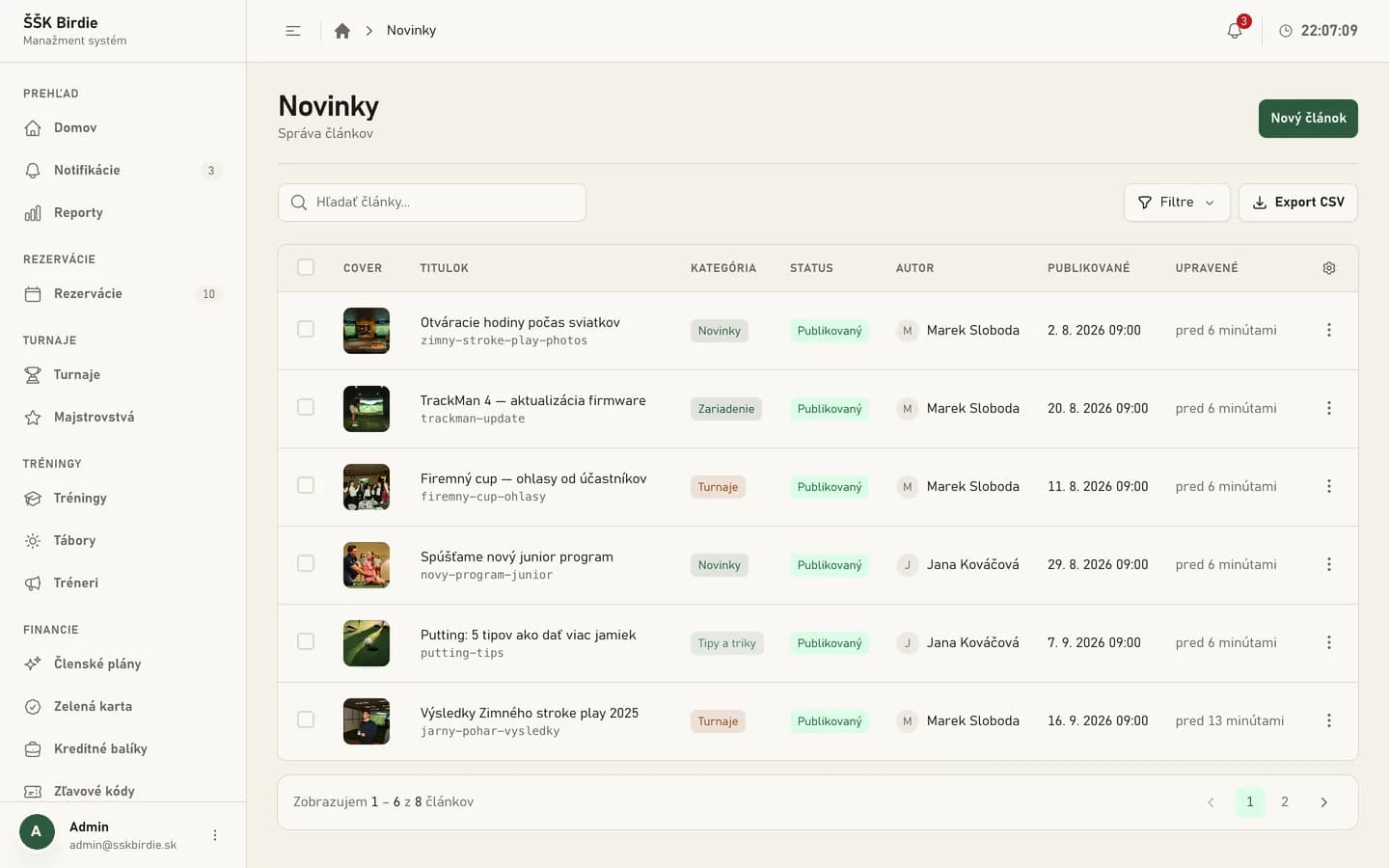Open Admin account options menu
The height and width of the screenshot is (868, 1389).
click(x=215, y=835)
